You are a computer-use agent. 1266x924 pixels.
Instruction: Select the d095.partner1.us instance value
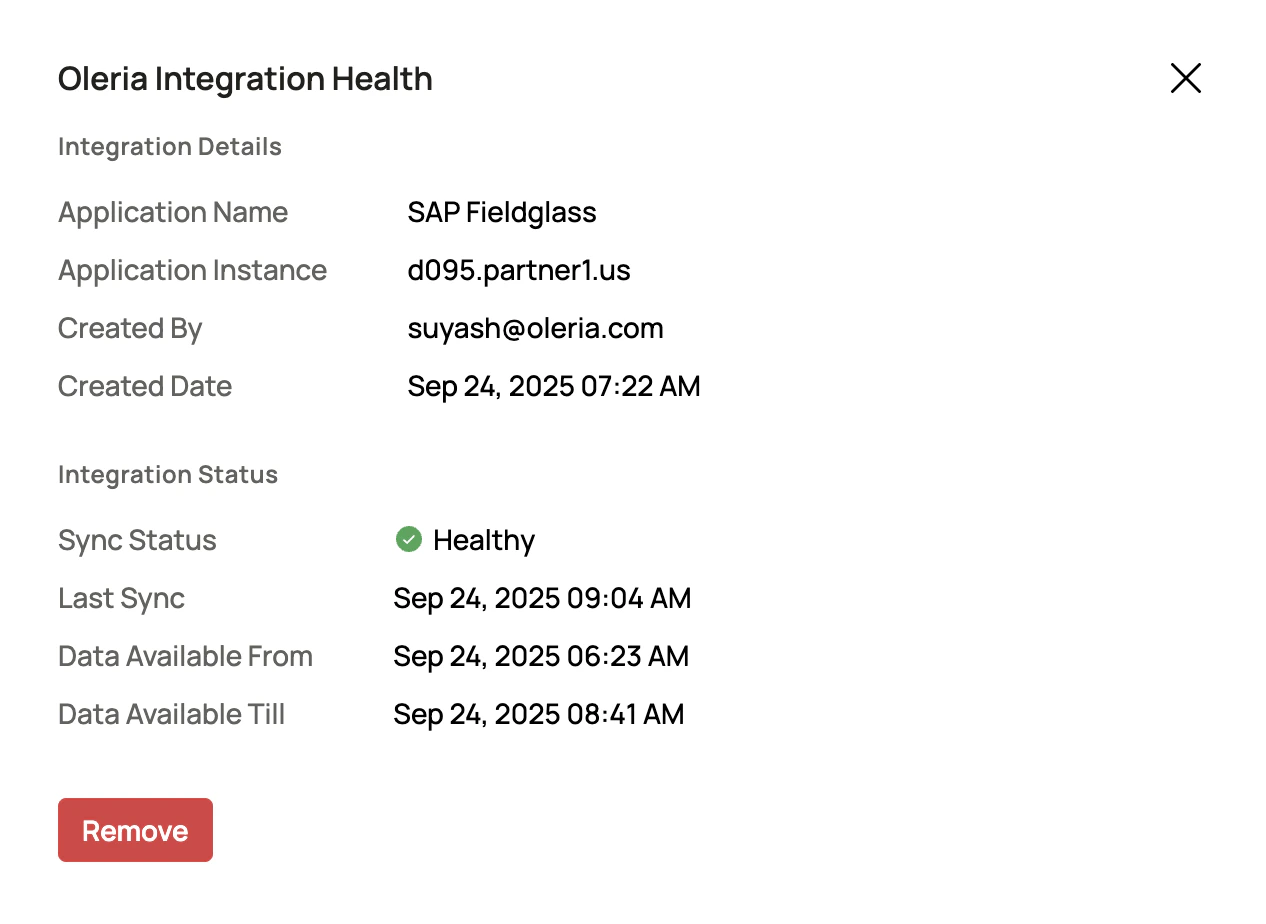click(x=519, y=270)
